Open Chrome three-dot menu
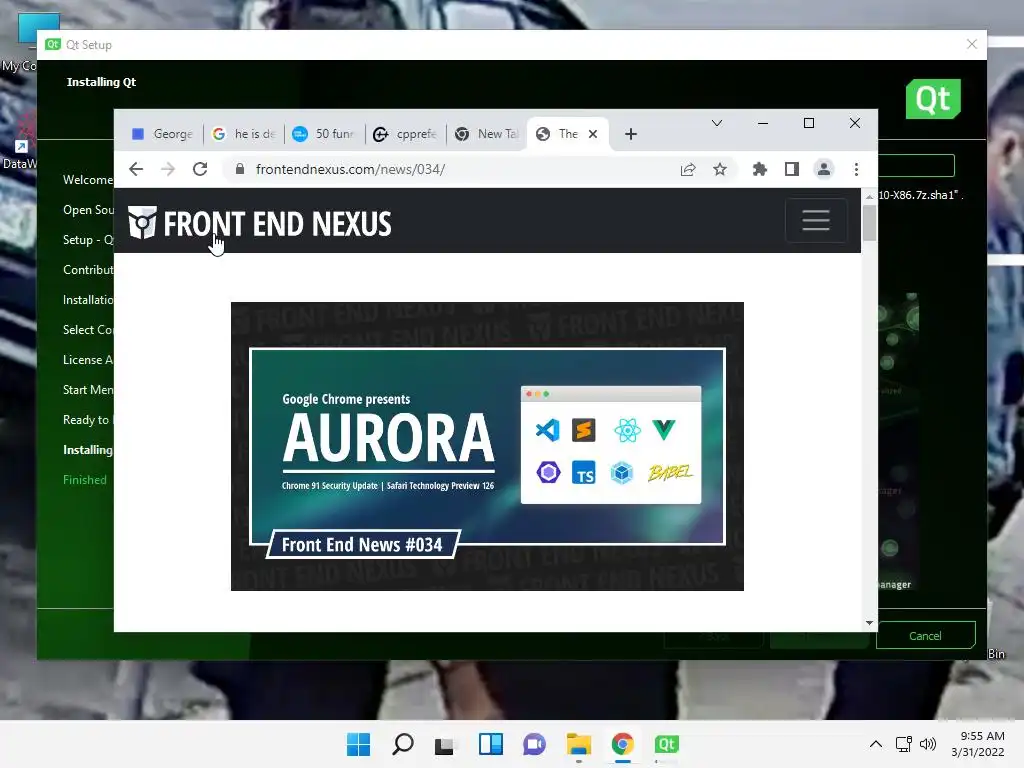1024x768 pixels. (x=856, y=170)
